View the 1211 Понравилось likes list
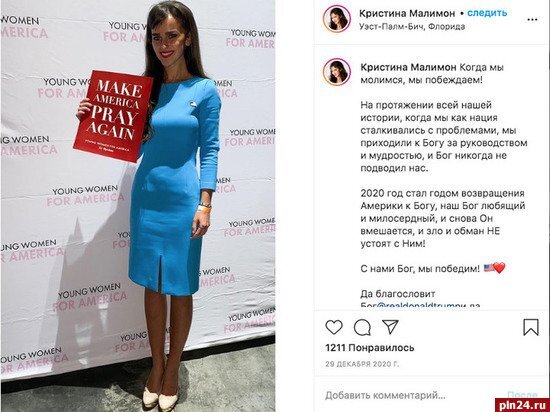 [x=370, y=348]
